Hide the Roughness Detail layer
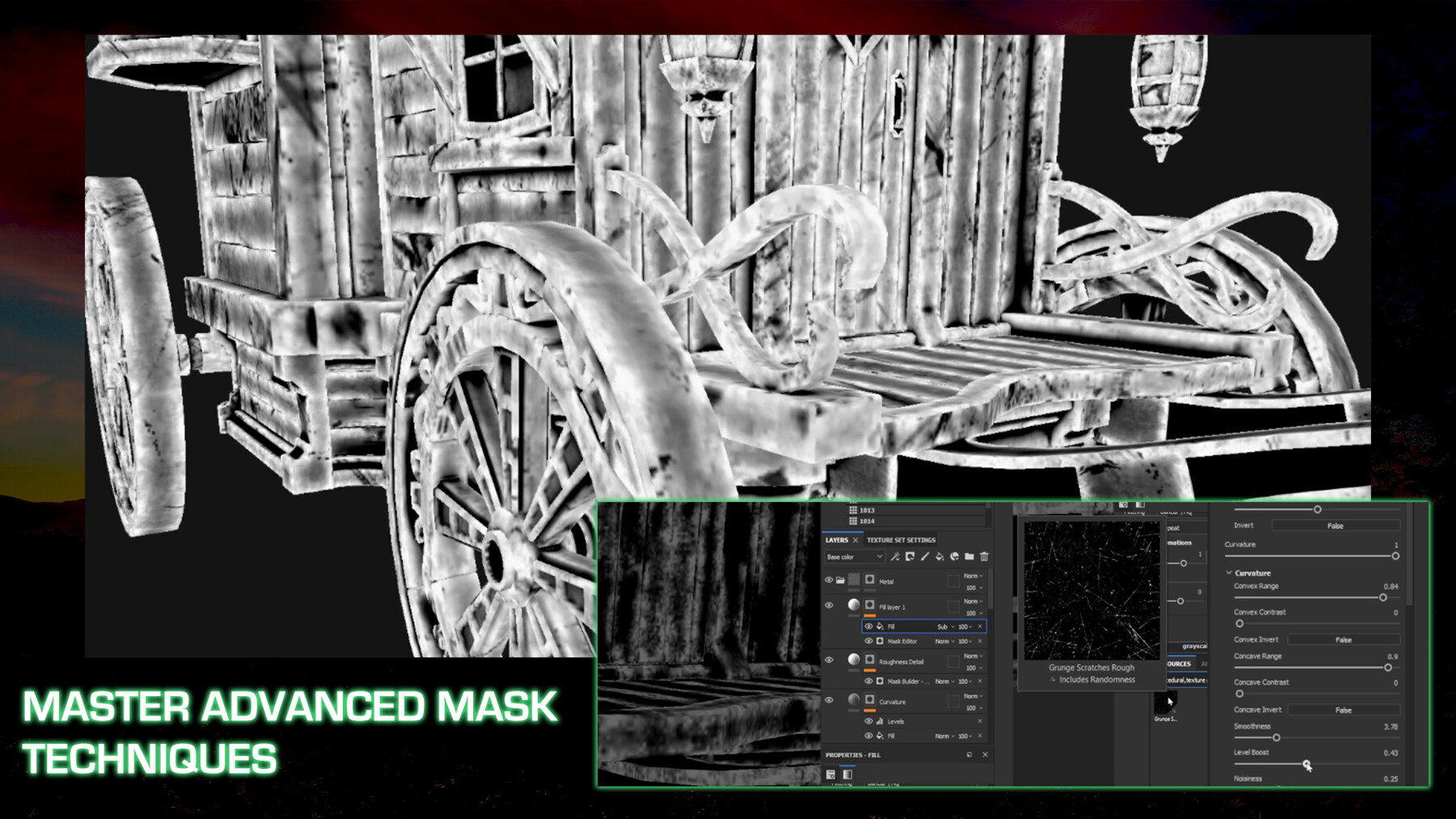 (x=829, y=658)
